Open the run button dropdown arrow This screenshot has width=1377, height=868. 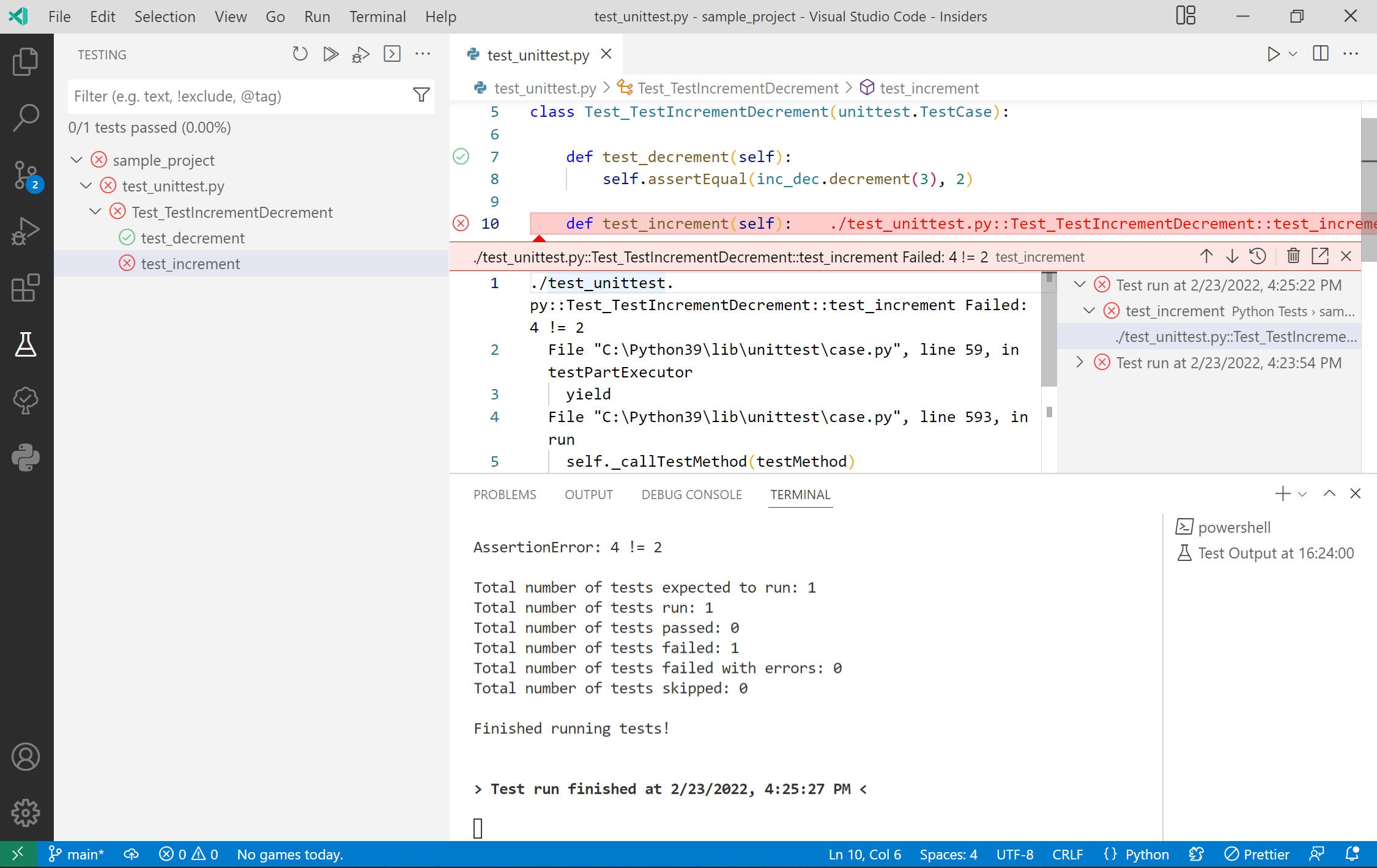[x=1293, y=54]
